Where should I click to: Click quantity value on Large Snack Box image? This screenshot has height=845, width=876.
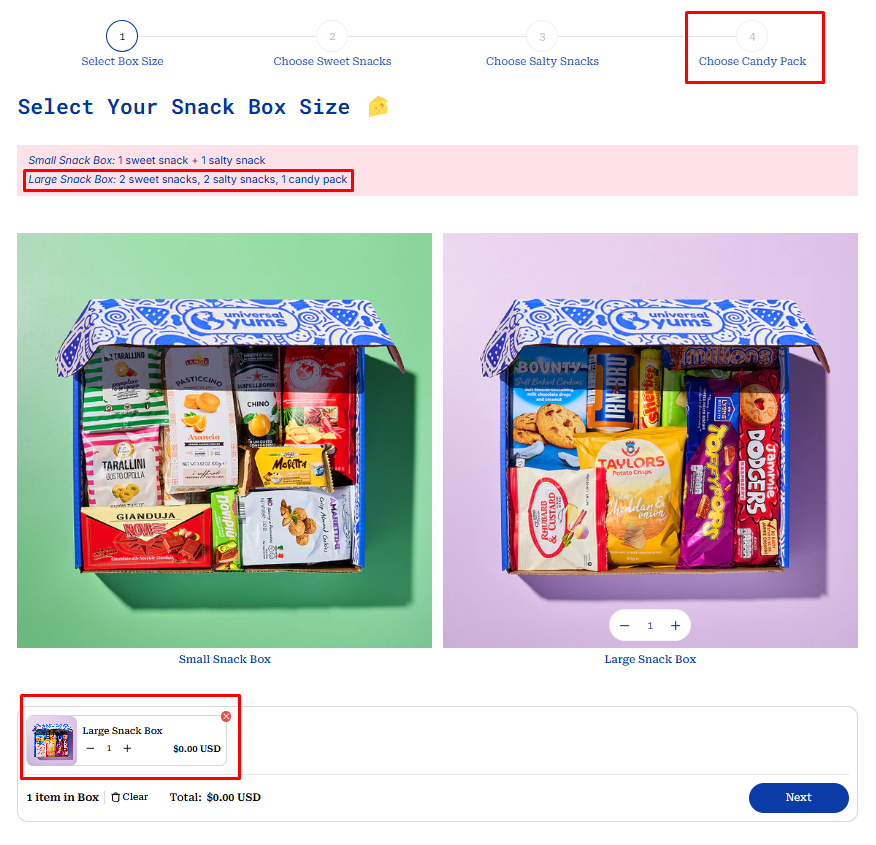650,626
